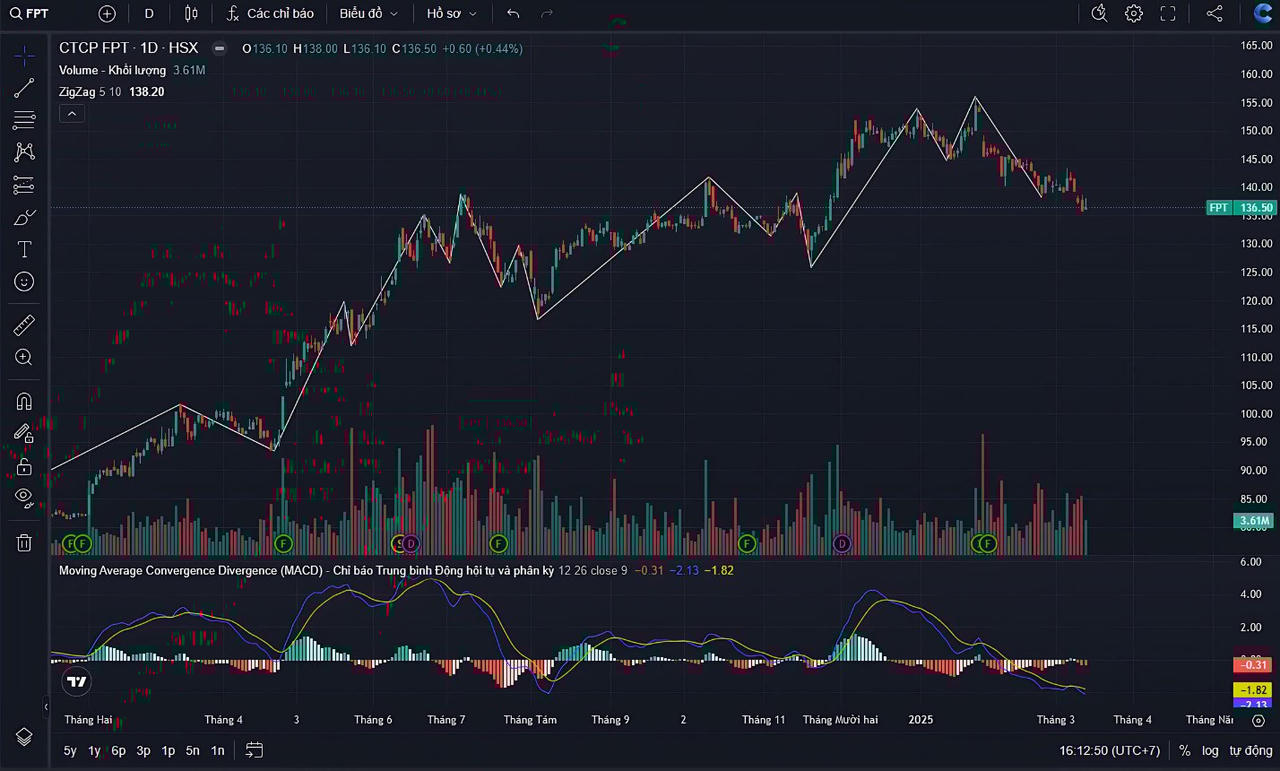Hide all drawings with eye icon
The width and height of the screenshot is (1280, 771).
pyautogui.click(x=24, y=497)
